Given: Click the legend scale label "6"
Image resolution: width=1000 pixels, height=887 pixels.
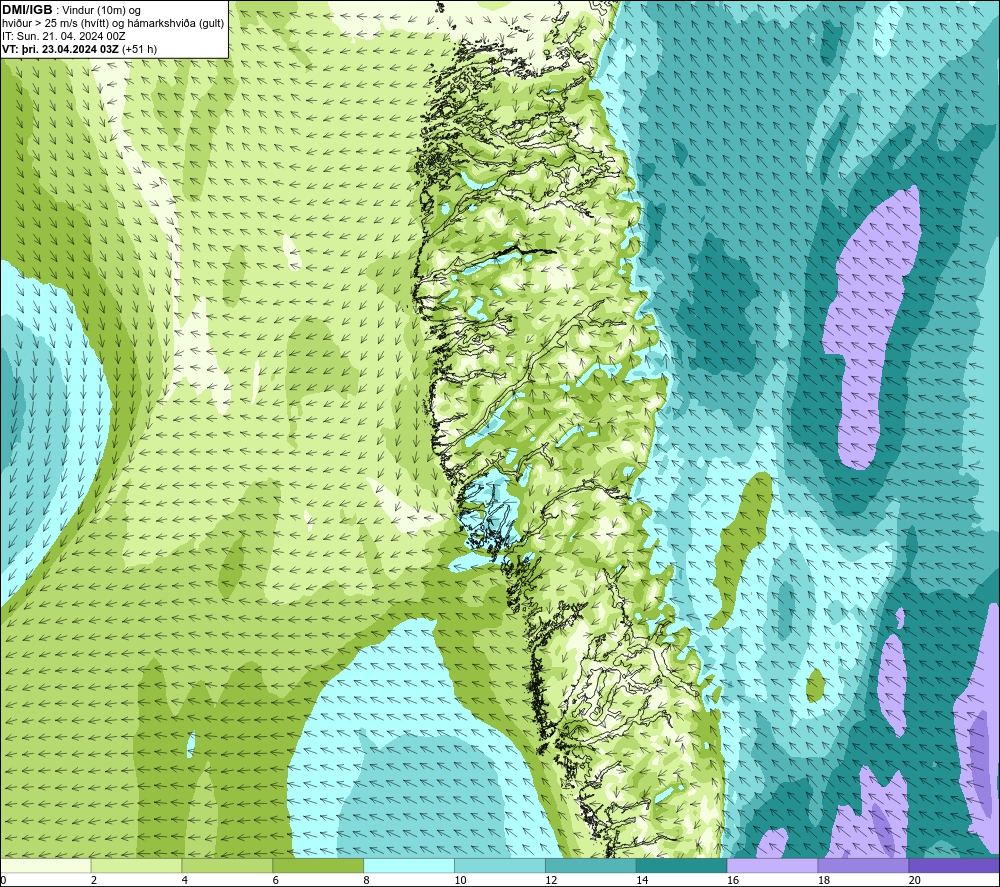Looking at the screenshot, I should 276,880.
